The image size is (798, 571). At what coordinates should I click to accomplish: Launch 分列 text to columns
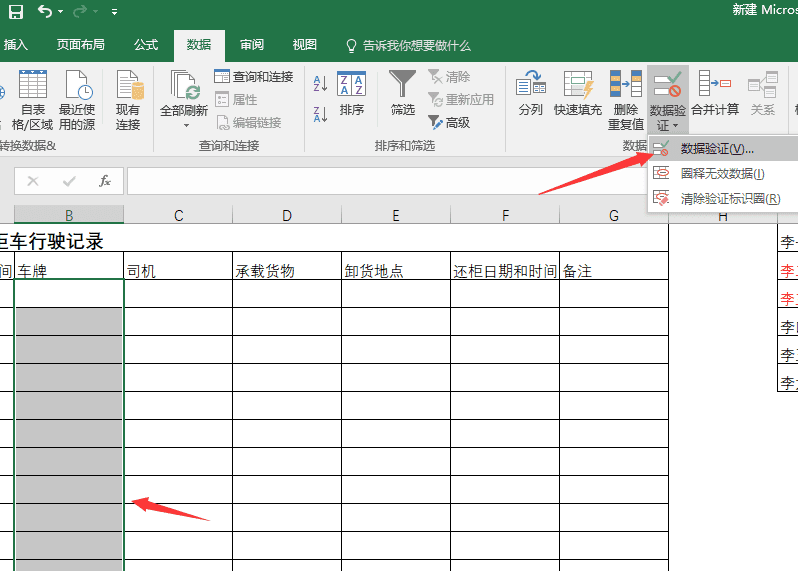pyautogui.click(x=531, y=94)
